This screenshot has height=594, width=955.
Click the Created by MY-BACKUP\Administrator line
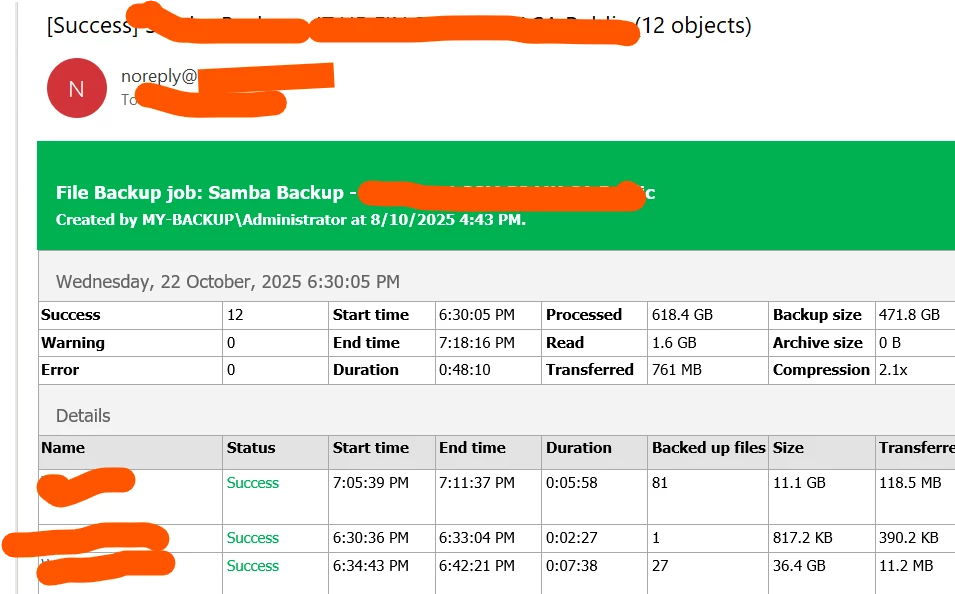(290, 219)
